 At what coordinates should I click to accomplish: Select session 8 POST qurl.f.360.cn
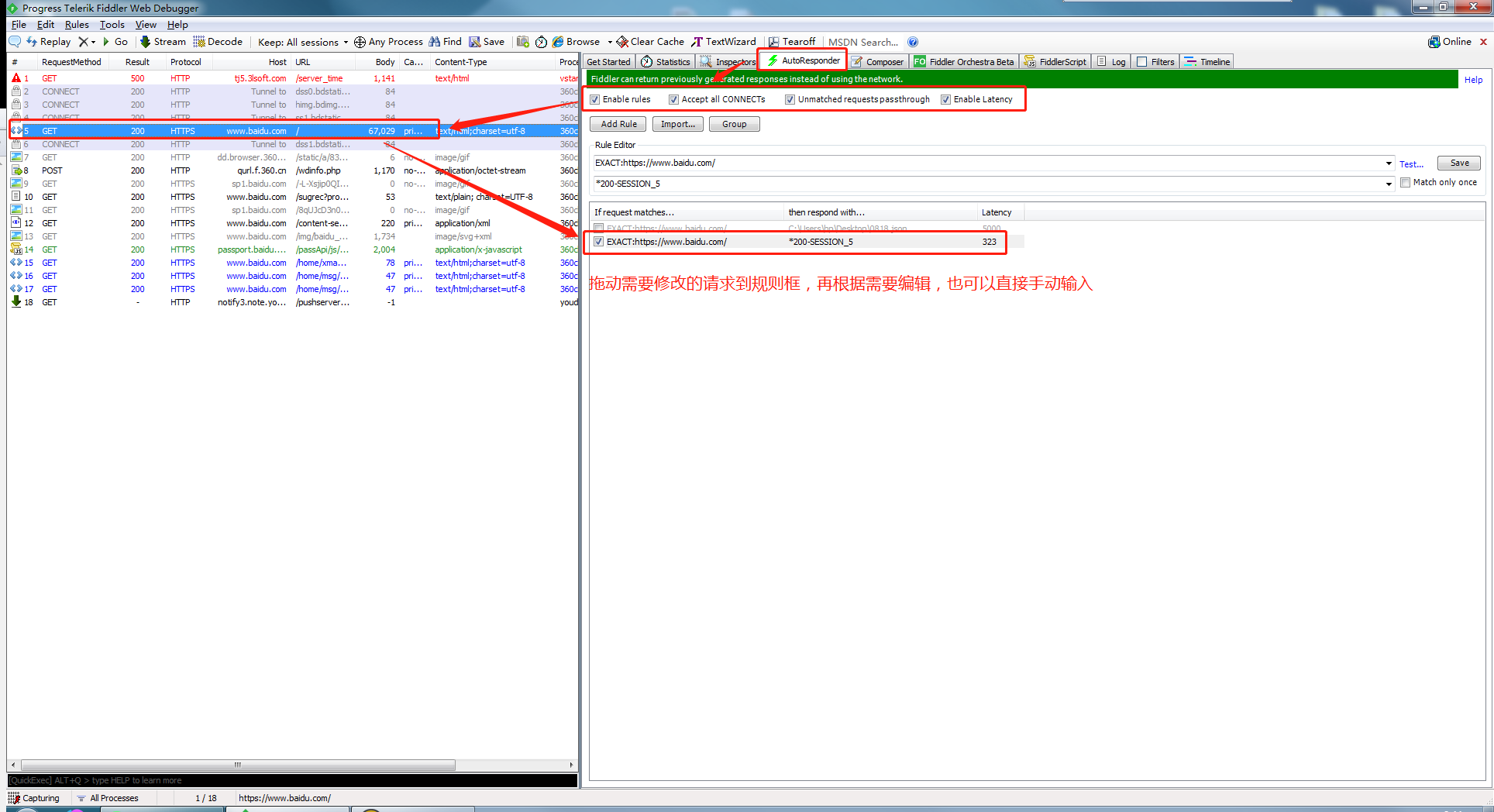tap(293, 170)
